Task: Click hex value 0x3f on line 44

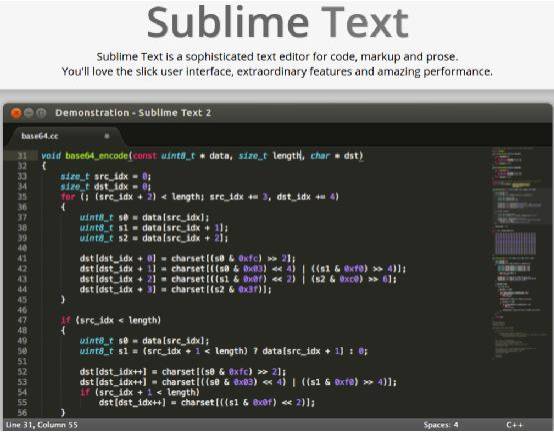Action: pos(249,289)
